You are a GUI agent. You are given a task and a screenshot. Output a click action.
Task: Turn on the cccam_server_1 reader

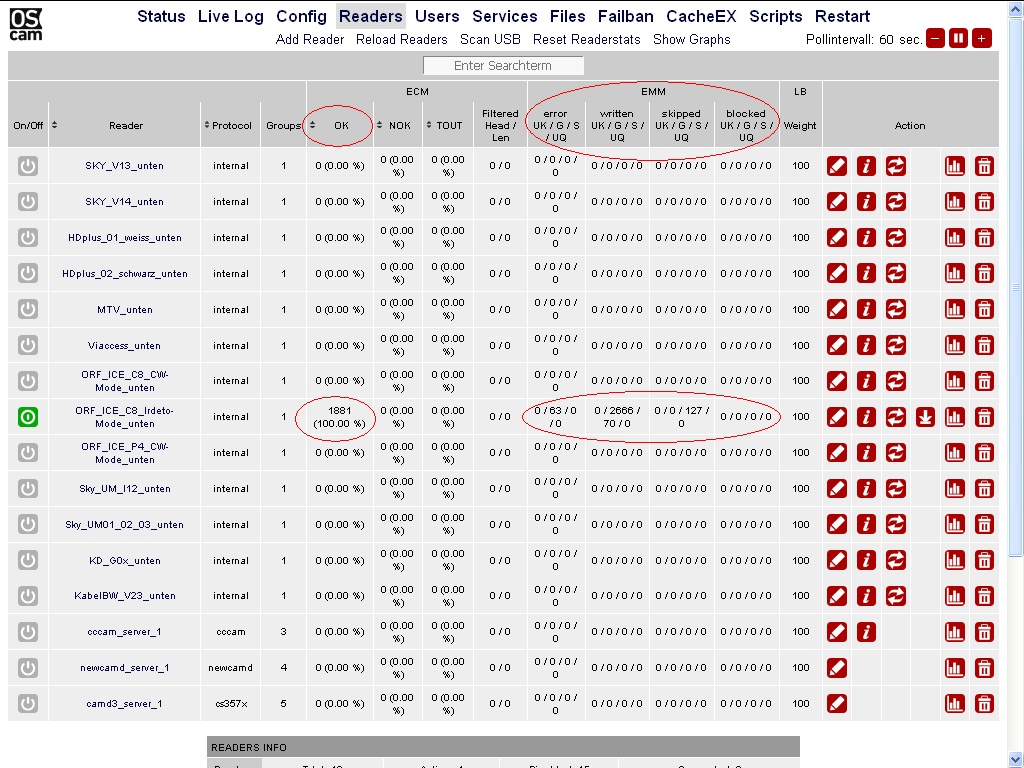coord(28,632)
